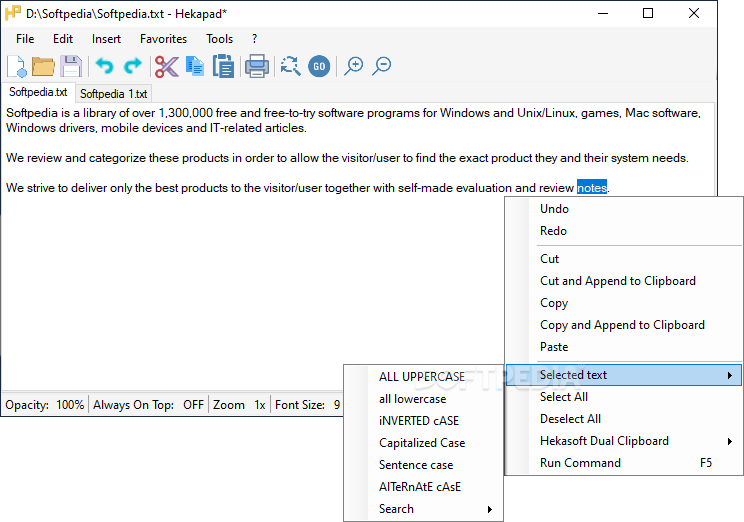Zoom out with the magnifier minus icon
This screenshot has width=744, height=522.
pyautogui.click(x=381, y=66)
